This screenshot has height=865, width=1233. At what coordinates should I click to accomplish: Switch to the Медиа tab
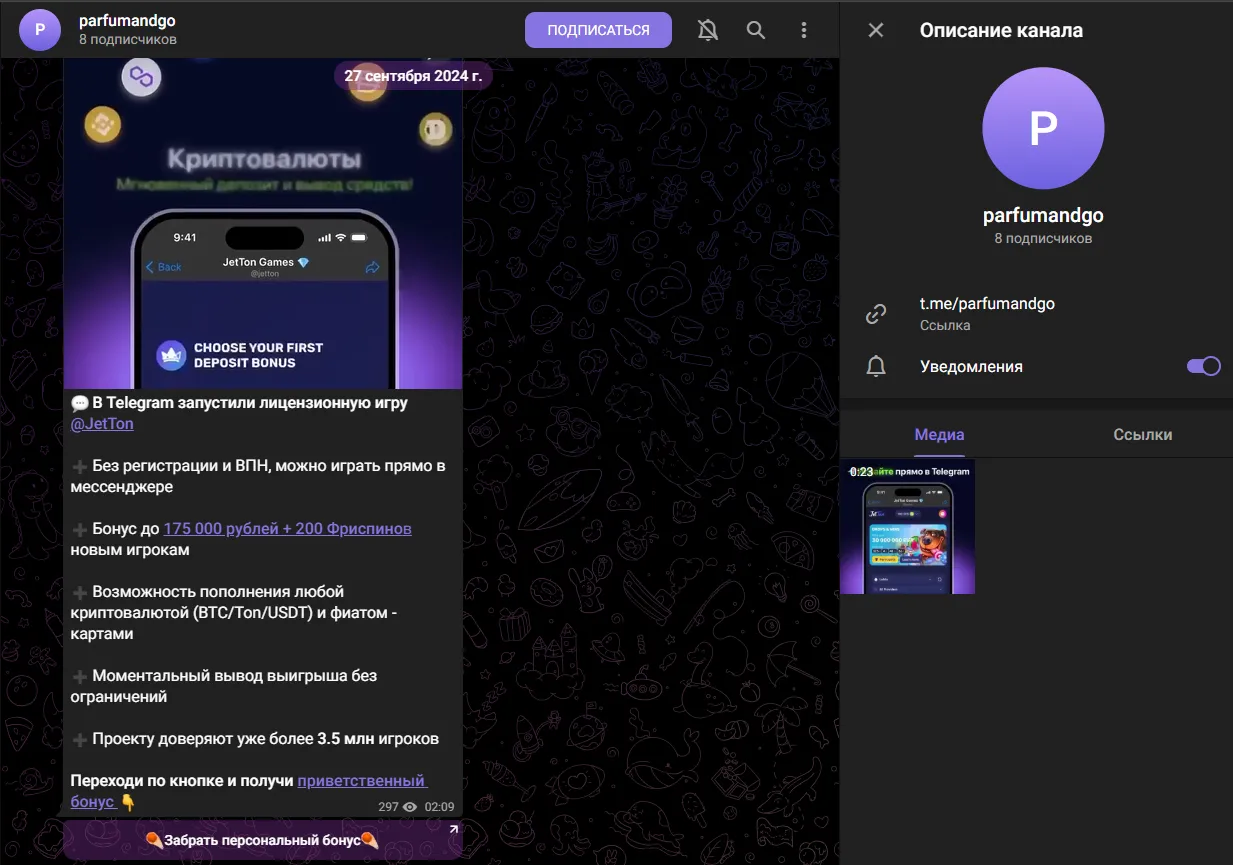point(939,435)
